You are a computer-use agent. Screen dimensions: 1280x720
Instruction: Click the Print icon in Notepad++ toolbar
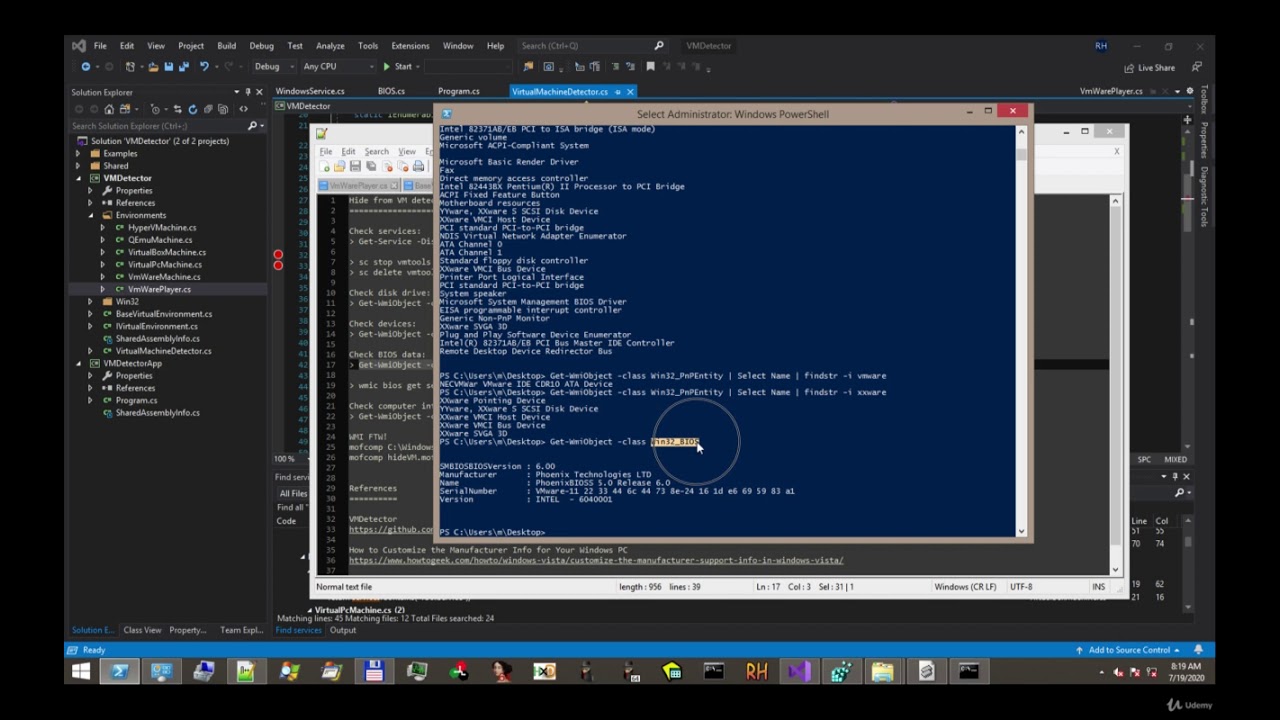tap(418, 167)
